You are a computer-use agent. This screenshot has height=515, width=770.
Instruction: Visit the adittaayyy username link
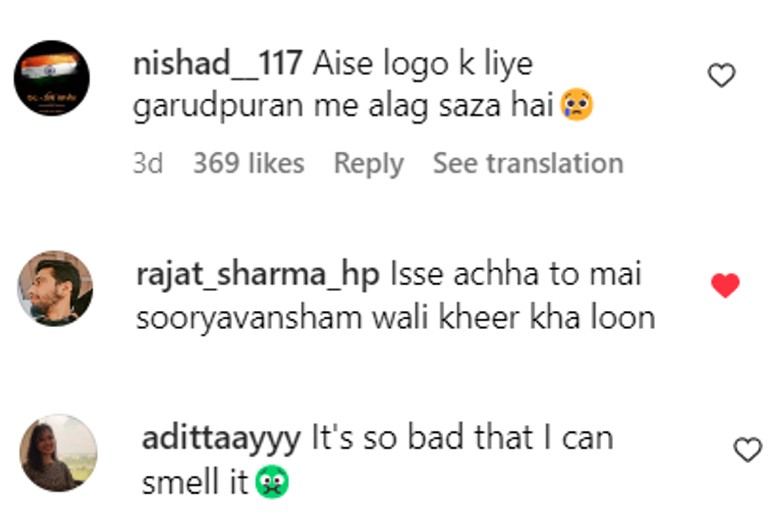(221, 438)
